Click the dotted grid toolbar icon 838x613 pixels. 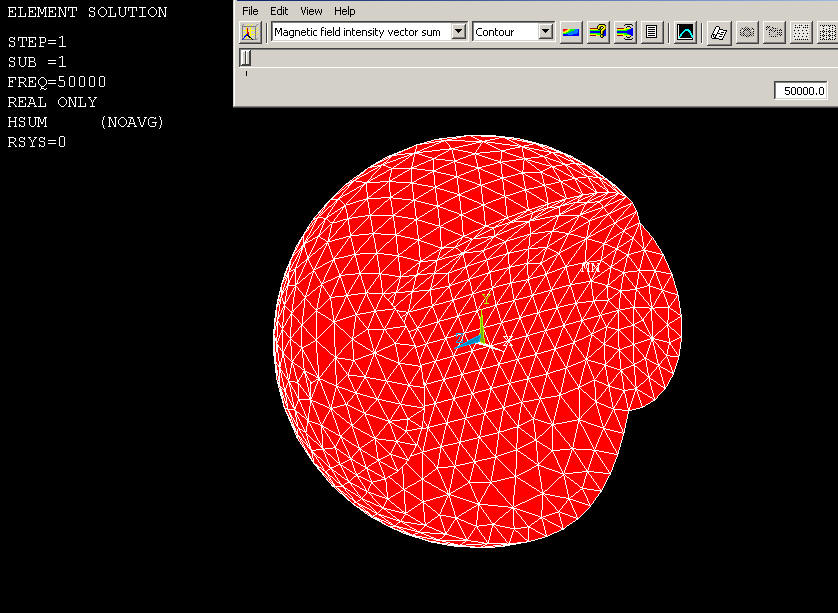click(801, 32)
